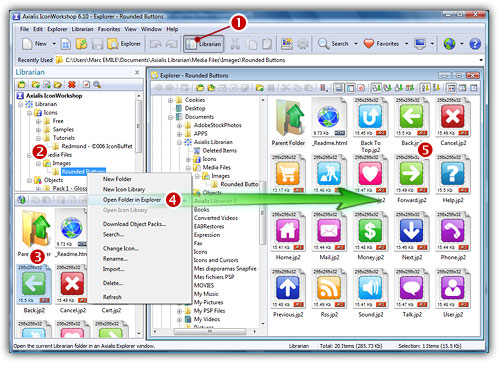Toggle the Librarian toolbar button
This screenshot has height=375, width=500.
203,44
